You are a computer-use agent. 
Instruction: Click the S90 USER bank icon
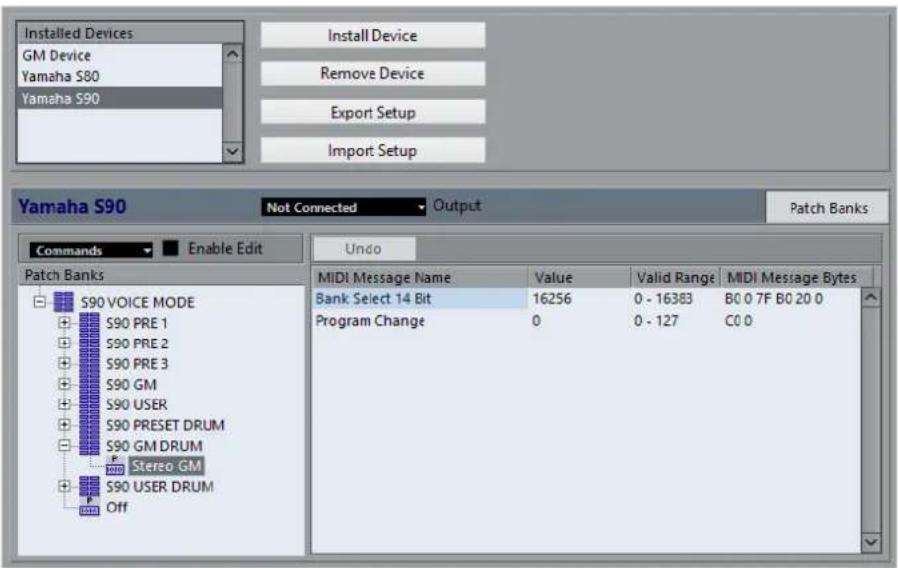click(x=89, y=404)
